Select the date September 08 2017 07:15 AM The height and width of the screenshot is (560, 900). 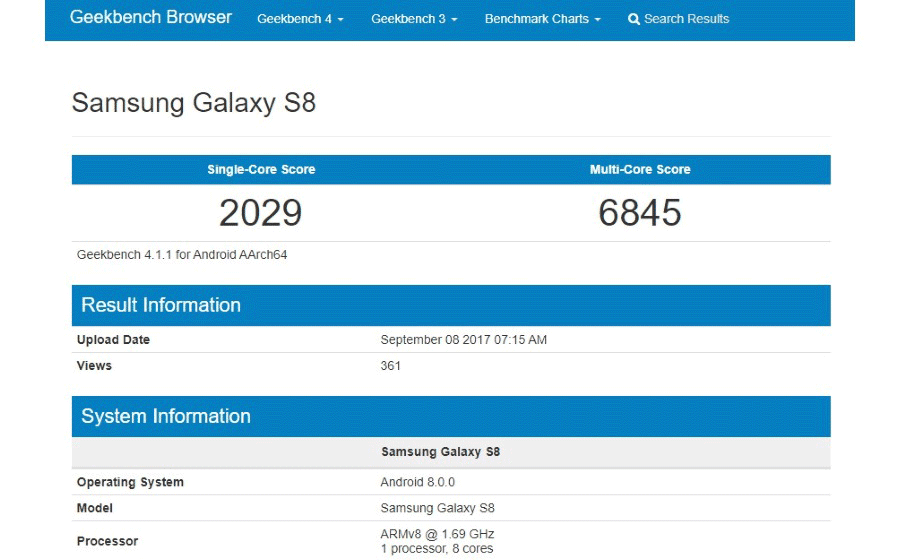pos(463,340)
